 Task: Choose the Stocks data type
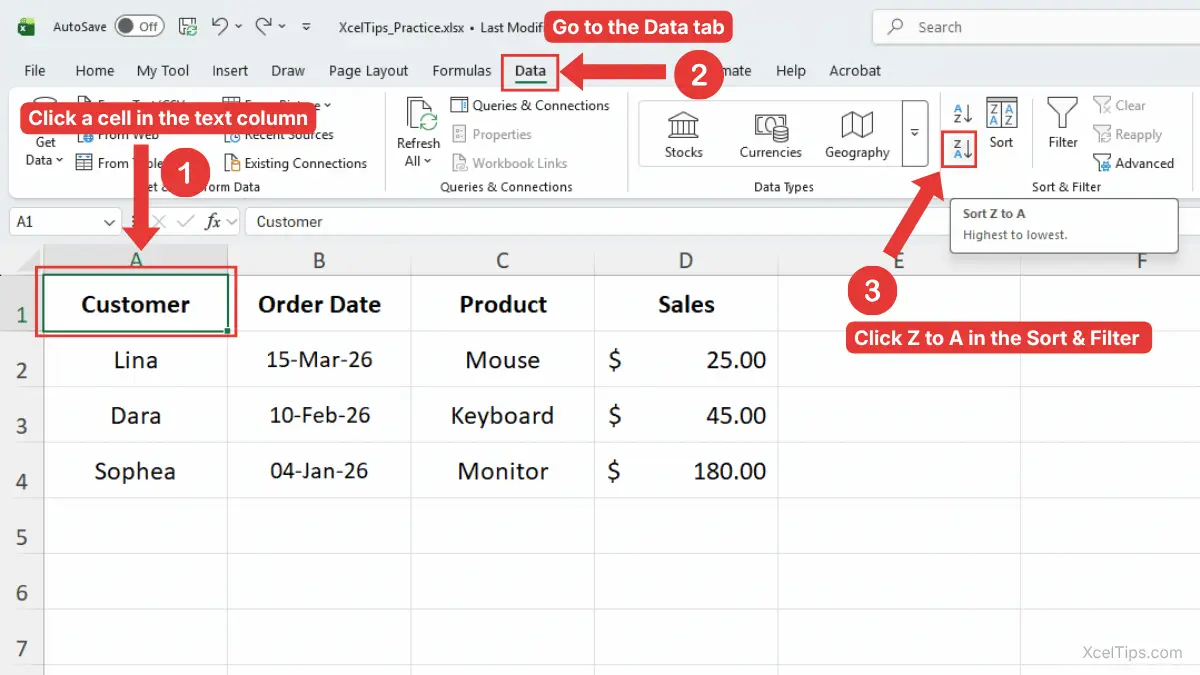684,134
